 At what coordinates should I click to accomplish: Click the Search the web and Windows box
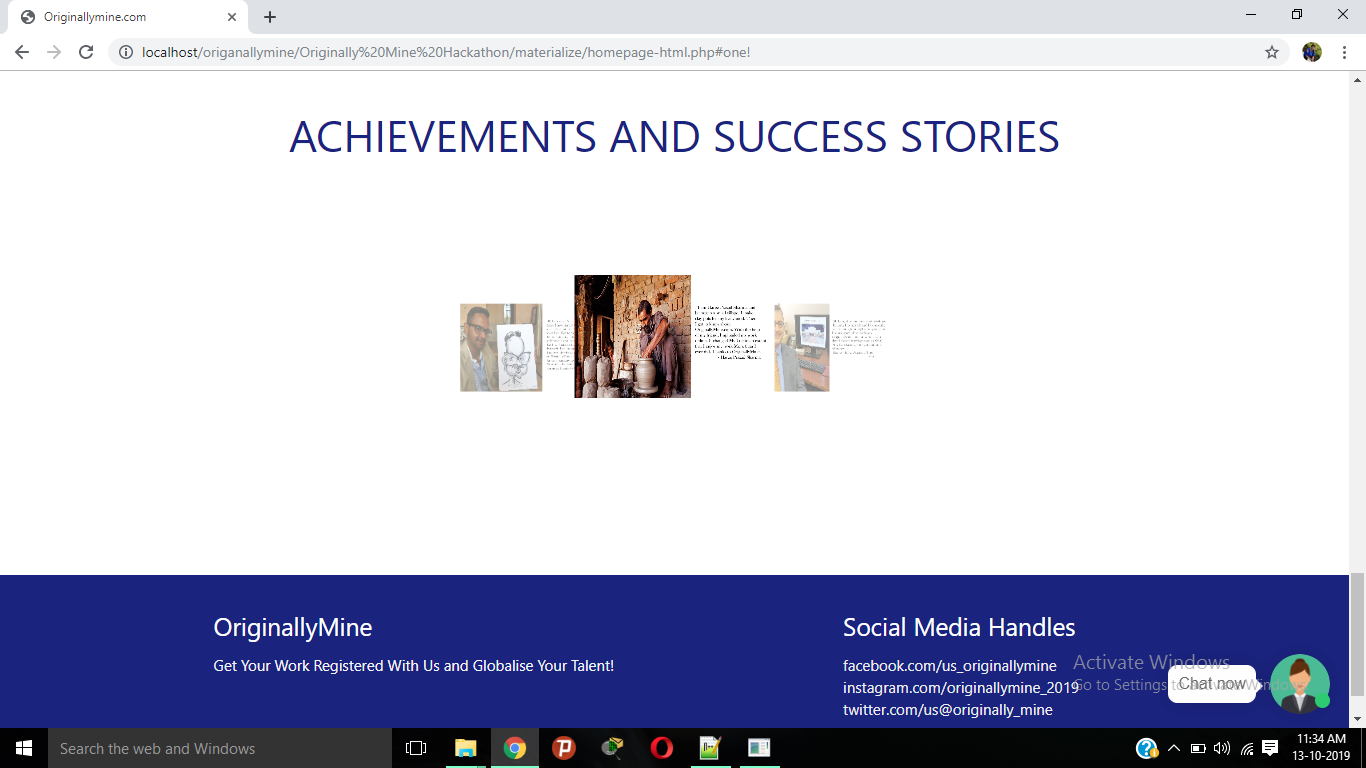220,748
